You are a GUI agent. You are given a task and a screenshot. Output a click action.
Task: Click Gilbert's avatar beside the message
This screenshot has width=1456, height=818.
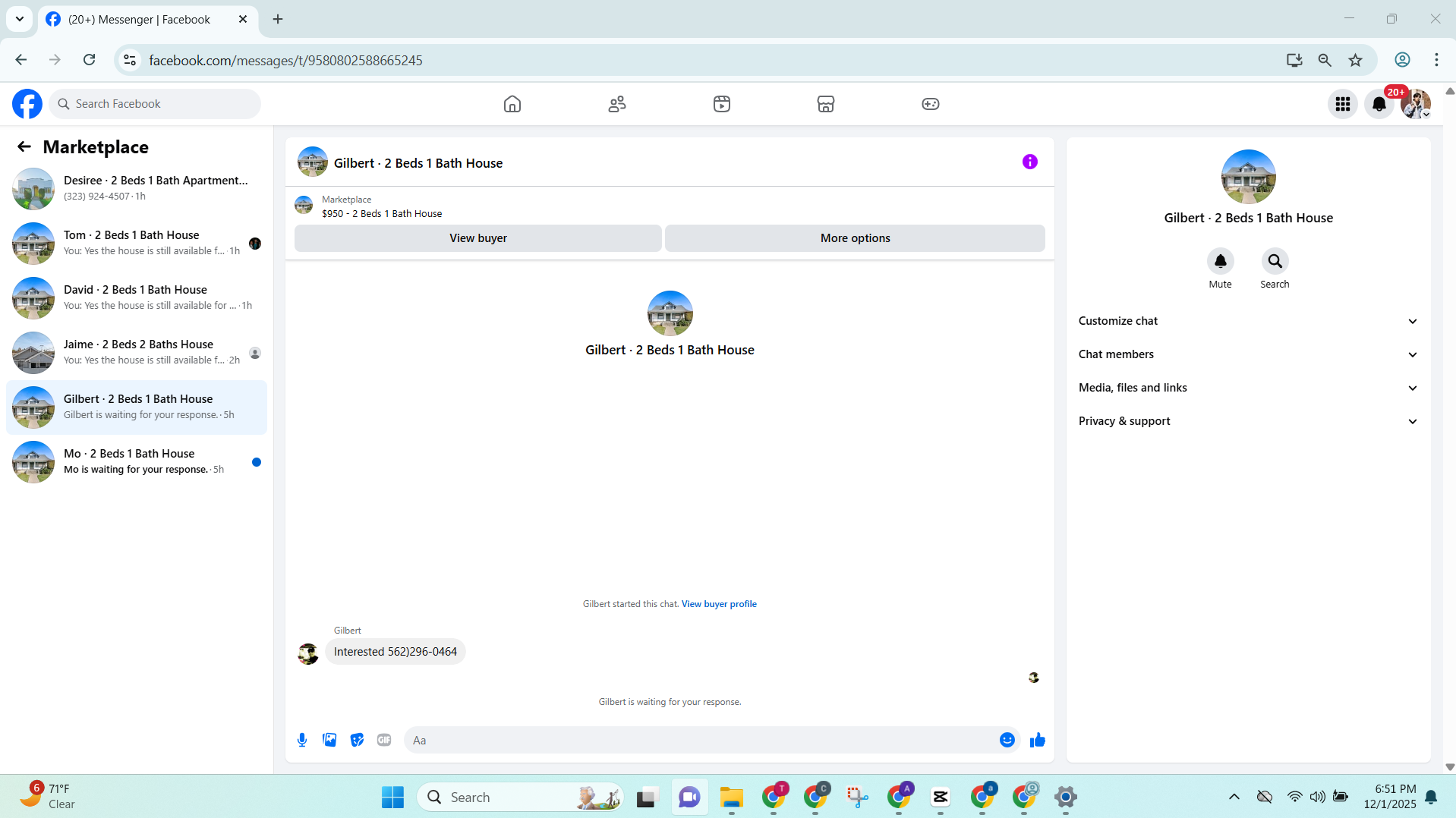coord(308,654)
